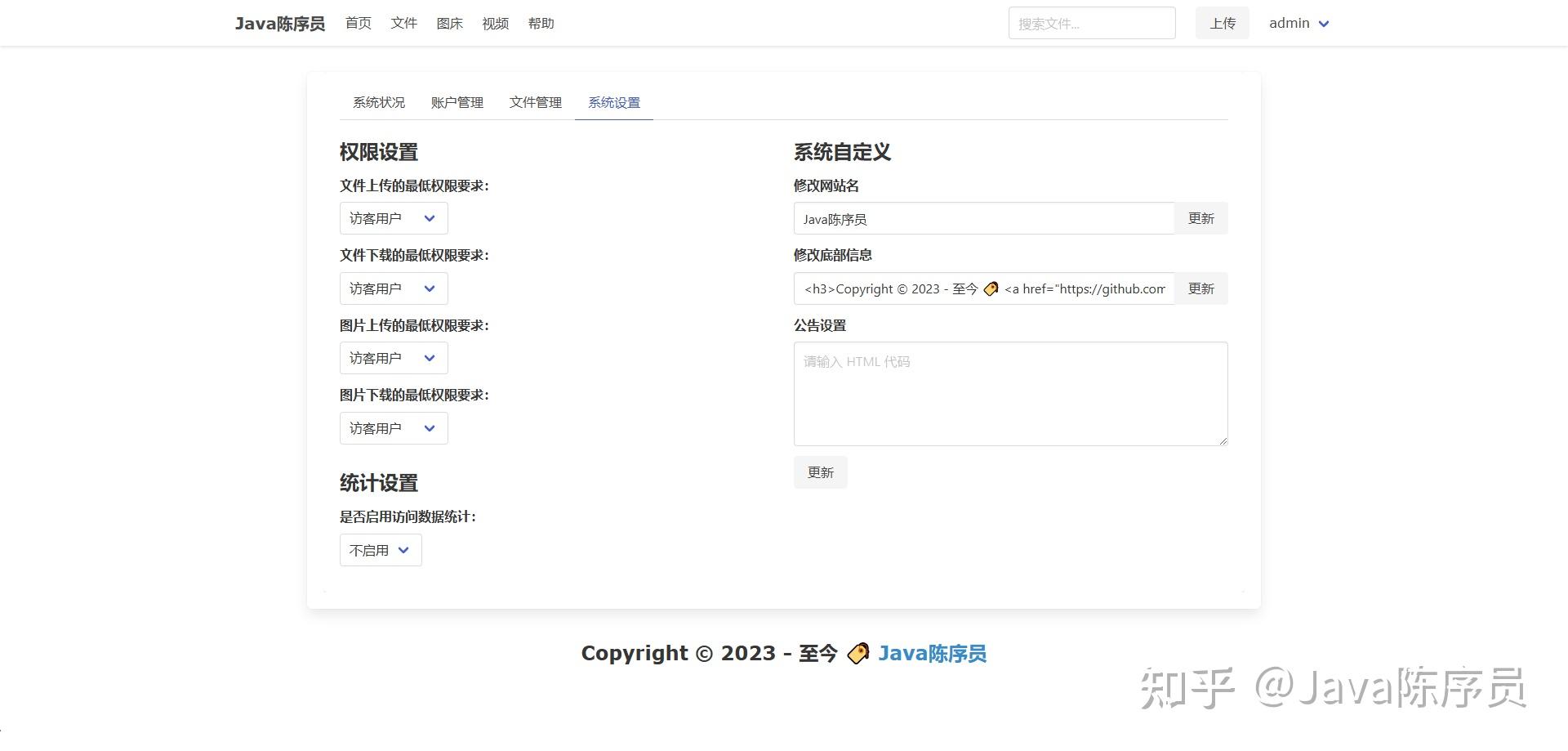Click the Java陈序员 brand logo text
1568x751 pixels.
pyautogui.click(x=280, y=23)
